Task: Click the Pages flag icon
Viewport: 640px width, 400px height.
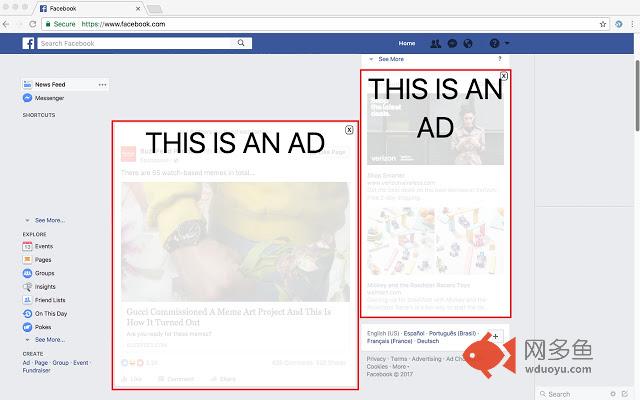Action: (x=27, y=260)
